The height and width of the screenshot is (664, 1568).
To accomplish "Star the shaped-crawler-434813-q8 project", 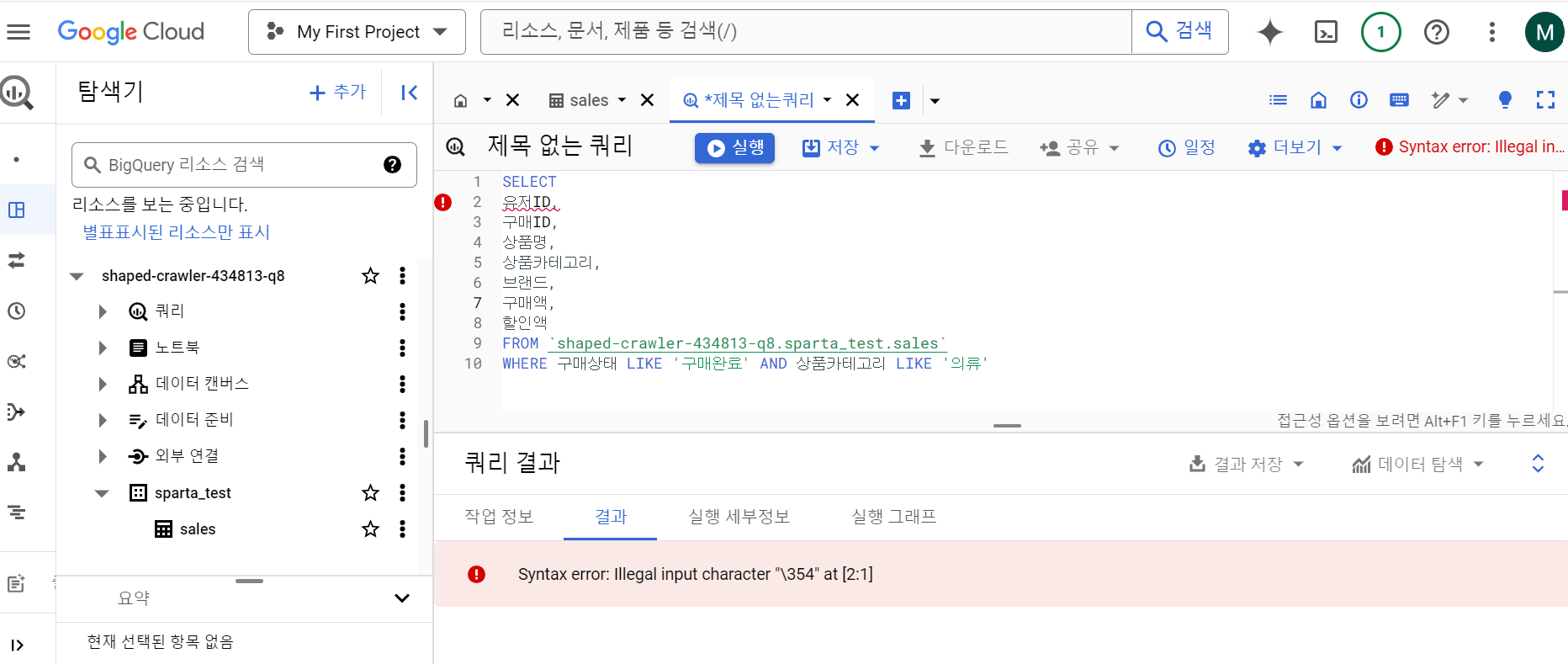I will point(370,276).
